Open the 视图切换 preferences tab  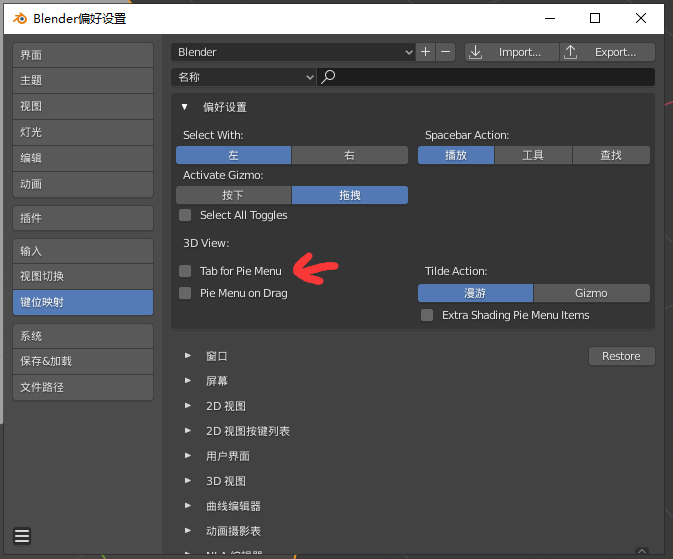[83, 276]
